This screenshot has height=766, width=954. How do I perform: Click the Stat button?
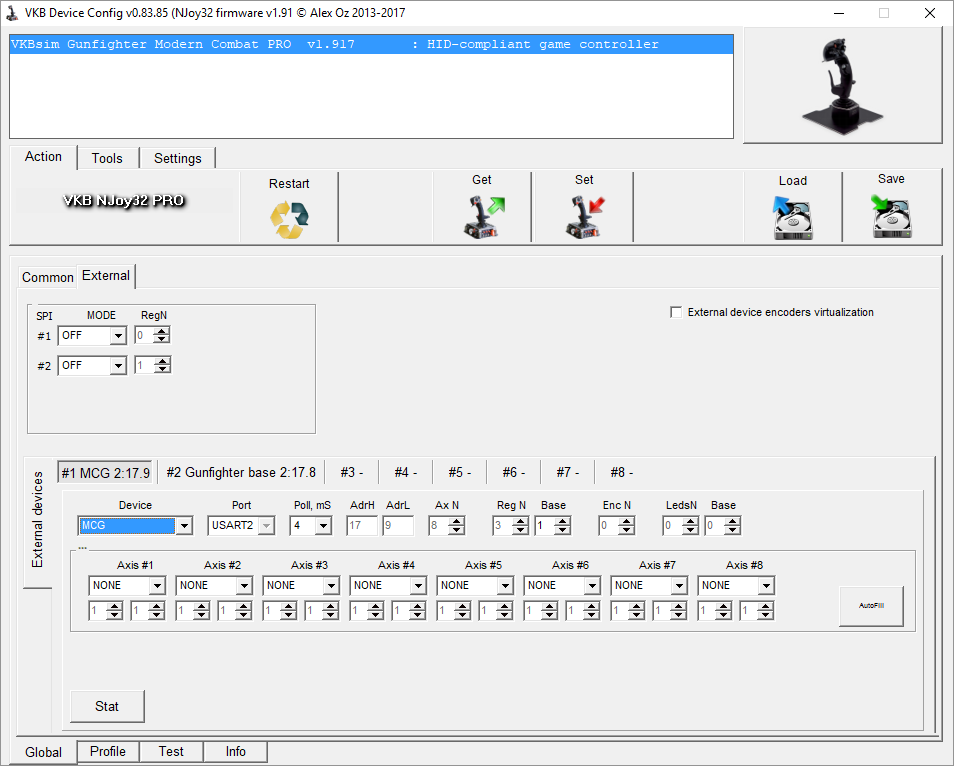(x=107, y=706)
